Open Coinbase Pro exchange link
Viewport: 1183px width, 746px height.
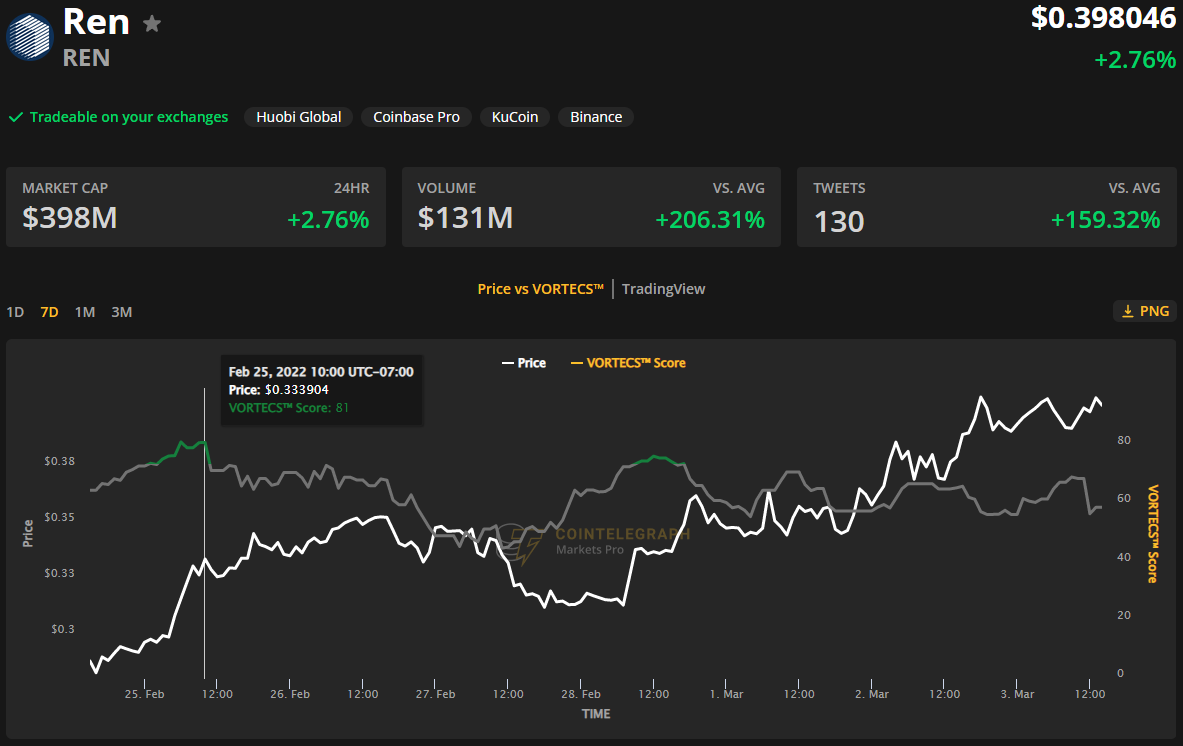pyautogui.click(x=416, y=117)
